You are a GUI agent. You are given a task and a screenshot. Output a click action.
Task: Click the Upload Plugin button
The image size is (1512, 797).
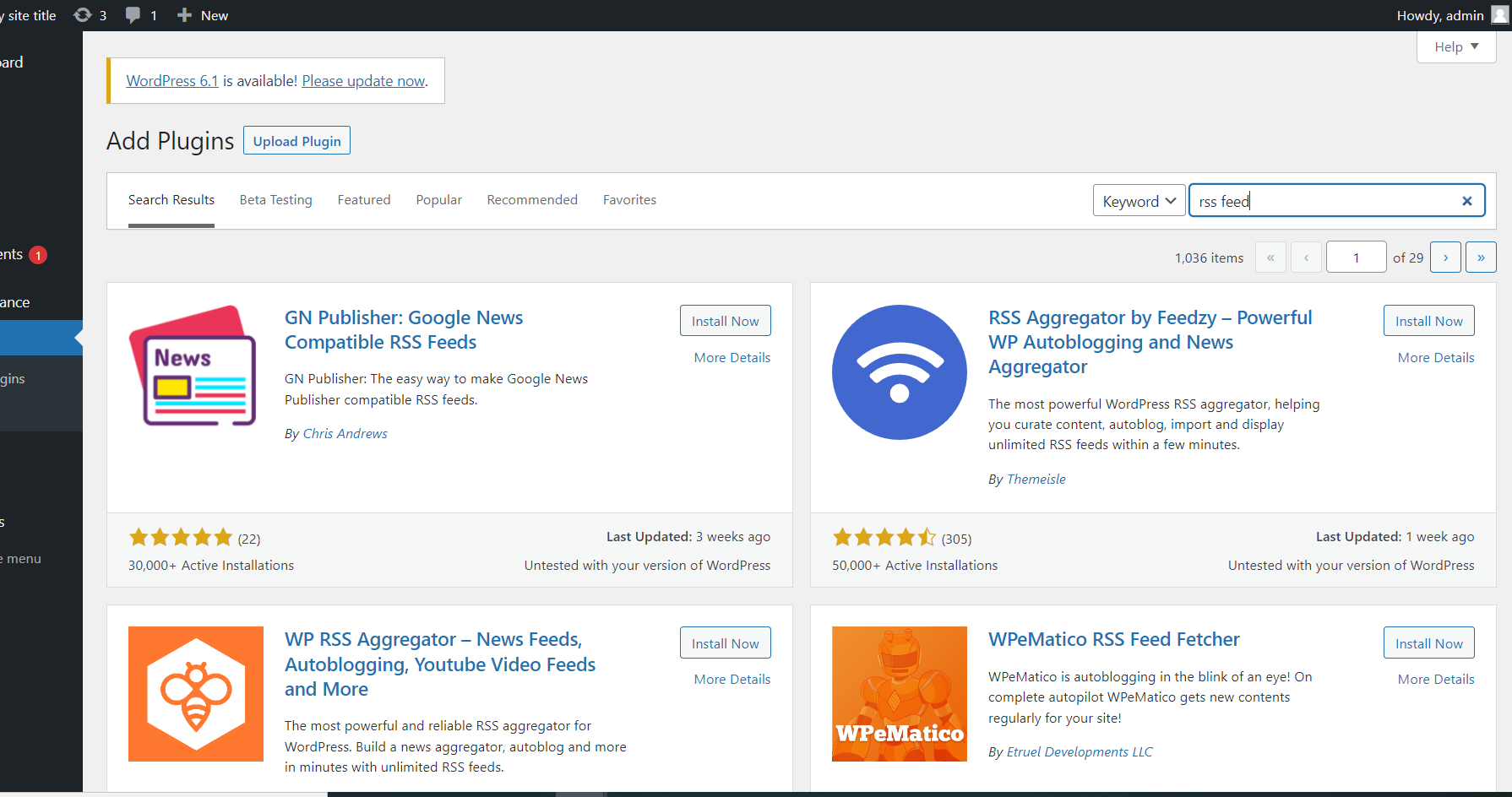(x=296, y=140)
